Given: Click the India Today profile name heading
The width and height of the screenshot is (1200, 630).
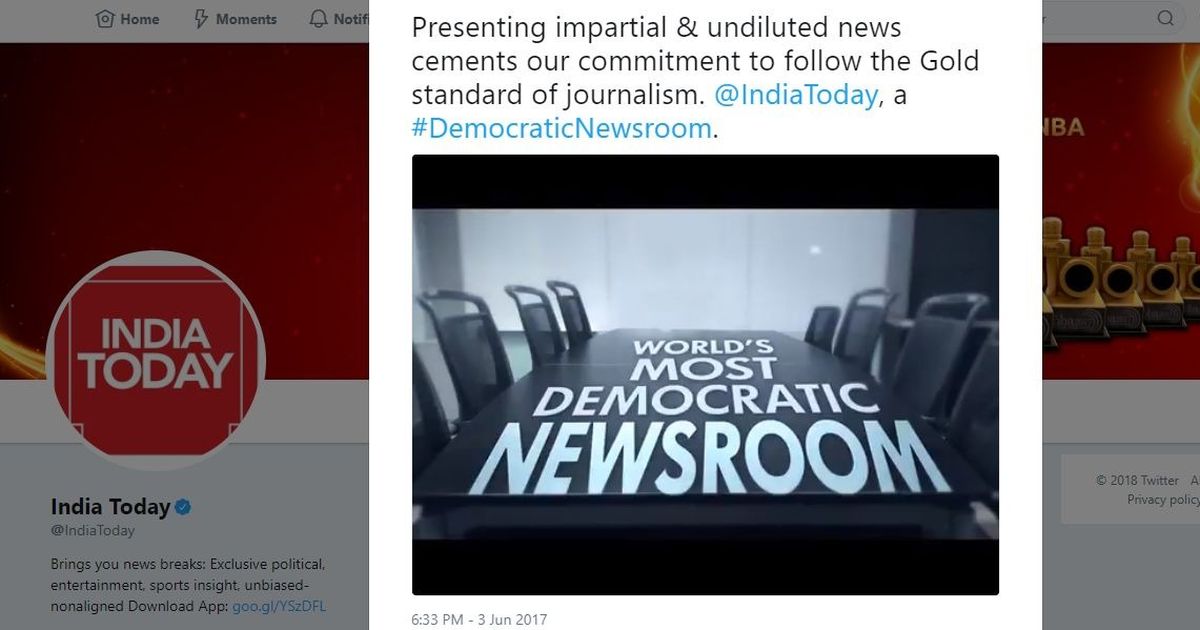Looking at the screenshot, I should [110, 507].
